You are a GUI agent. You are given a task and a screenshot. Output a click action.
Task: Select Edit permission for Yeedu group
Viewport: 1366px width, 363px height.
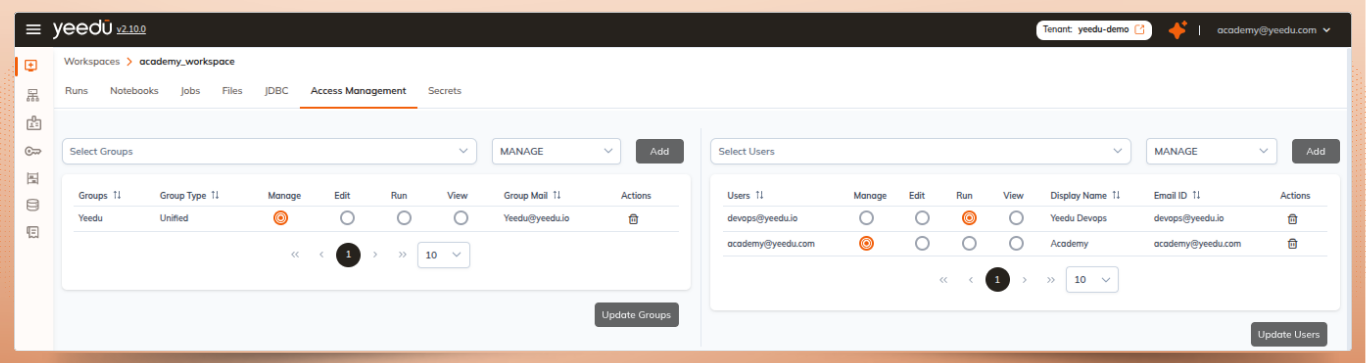coord(347,217)
